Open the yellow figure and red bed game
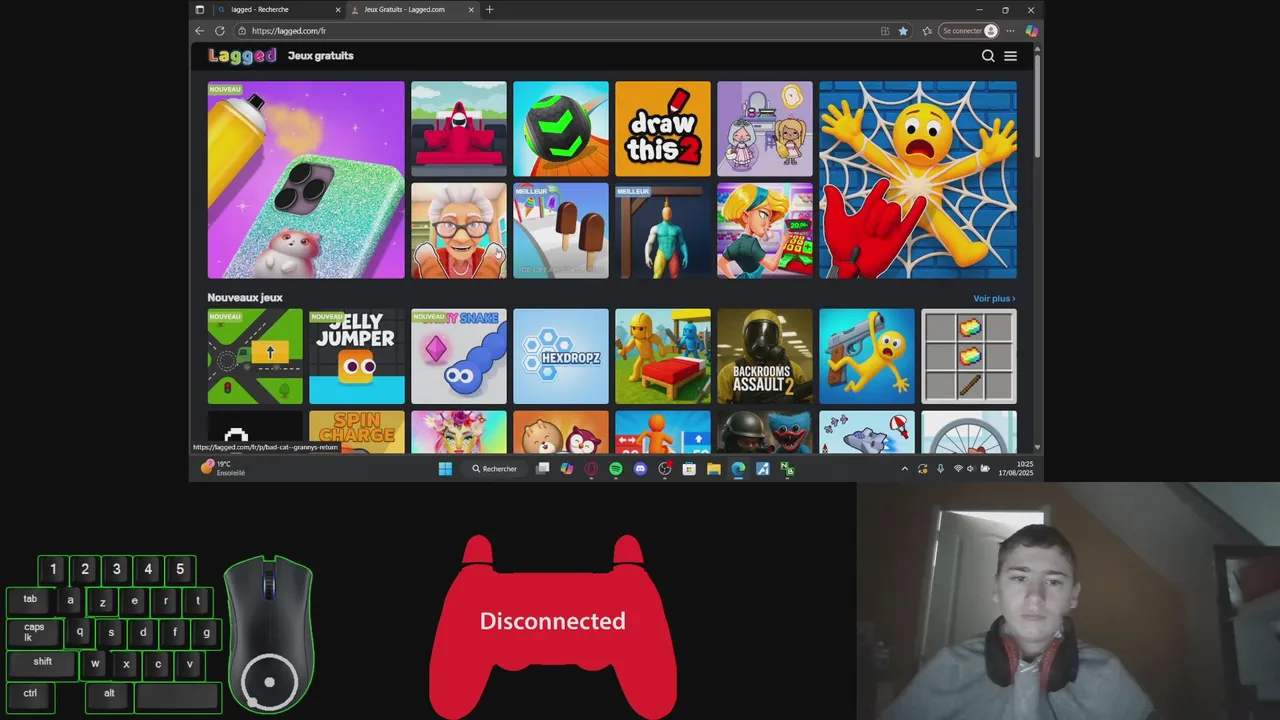 (x=663, y=356)
